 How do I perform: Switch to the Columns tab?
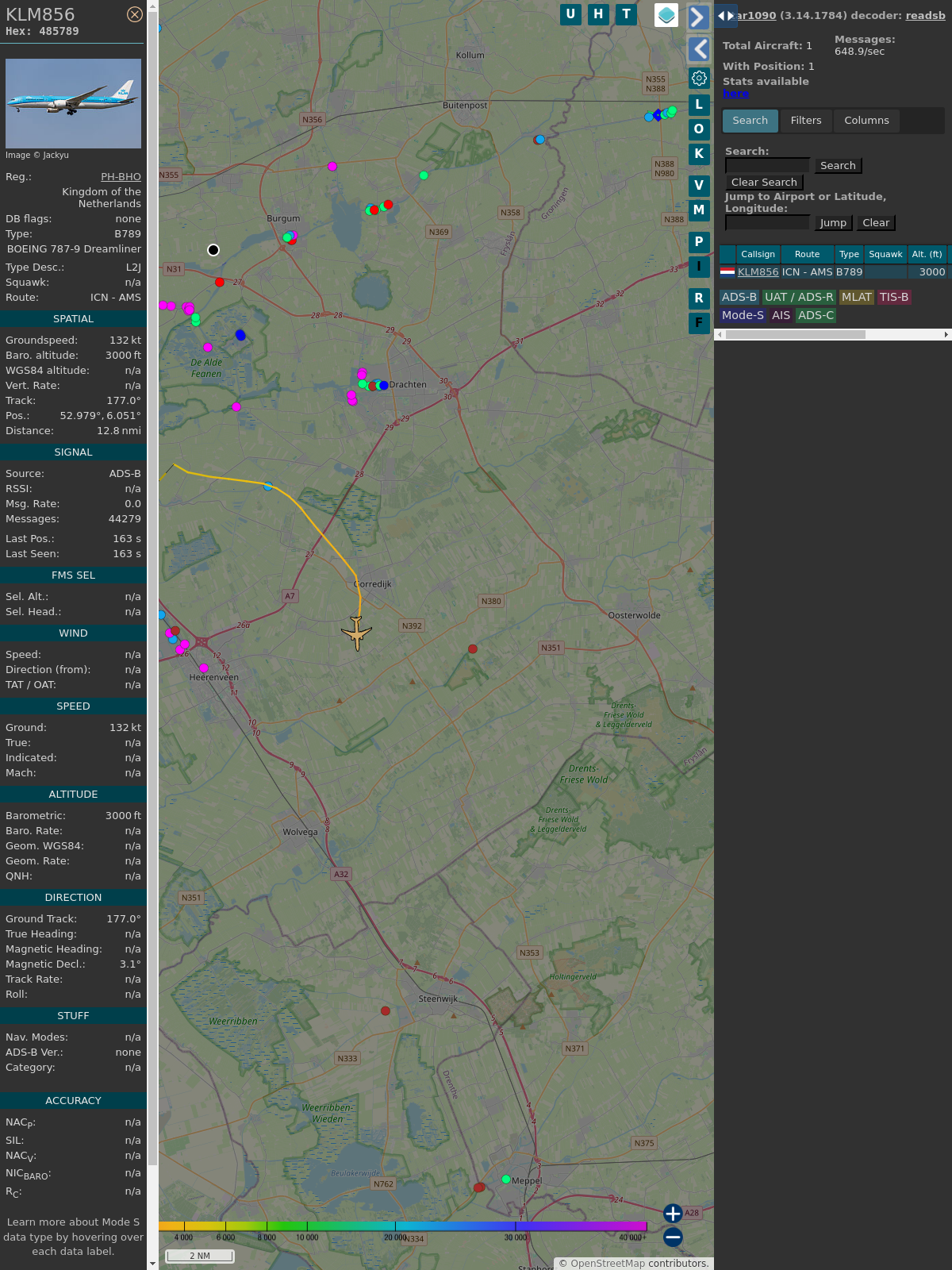(x=866, y=121)
